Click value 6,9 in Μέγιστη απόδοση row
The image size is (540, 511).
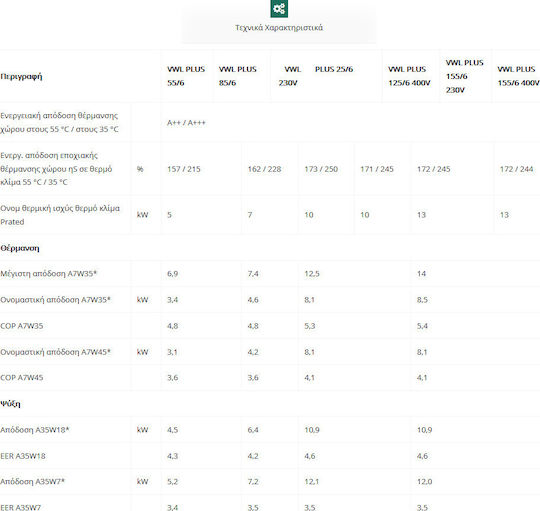(173, 274)
